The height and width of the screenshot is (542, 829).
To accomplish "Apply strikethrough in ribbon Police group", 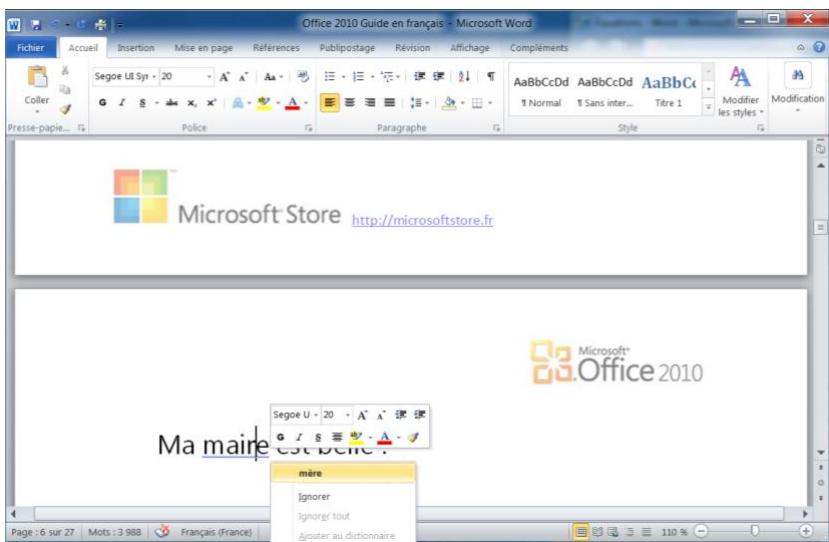I will [171, 103].
